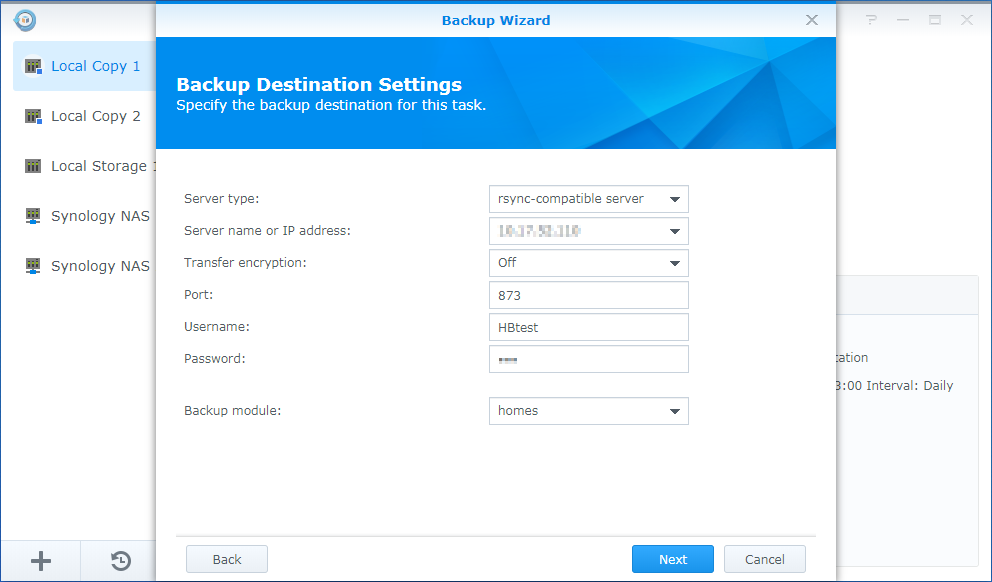
Task: Cancel the Backup Wizard
Action: click(764, 559)
